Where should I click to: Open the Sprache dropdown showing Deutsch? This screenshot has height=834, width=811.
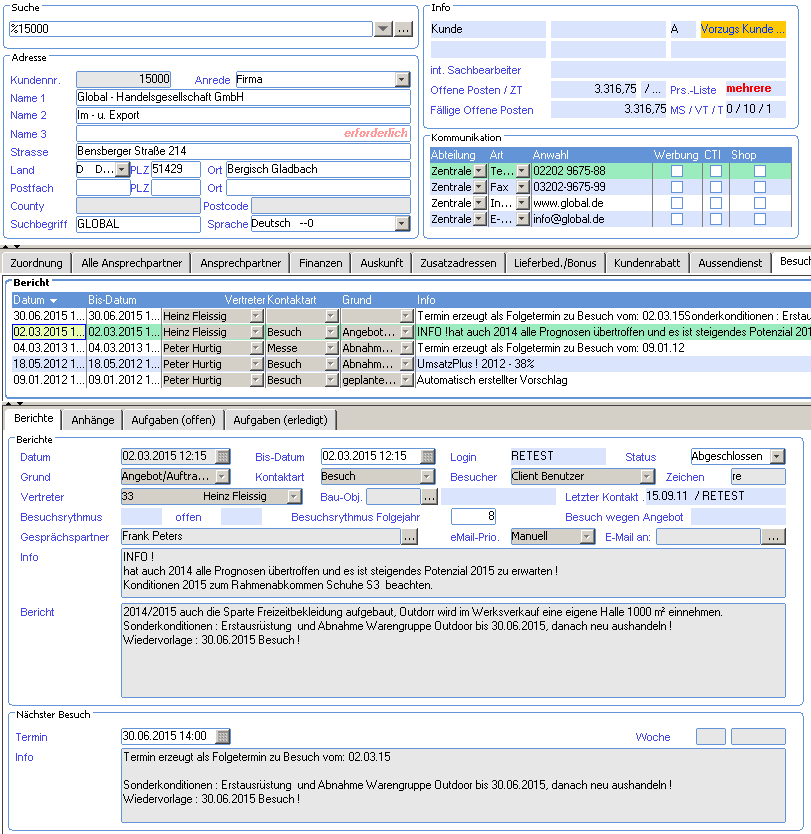coord(403,223)
